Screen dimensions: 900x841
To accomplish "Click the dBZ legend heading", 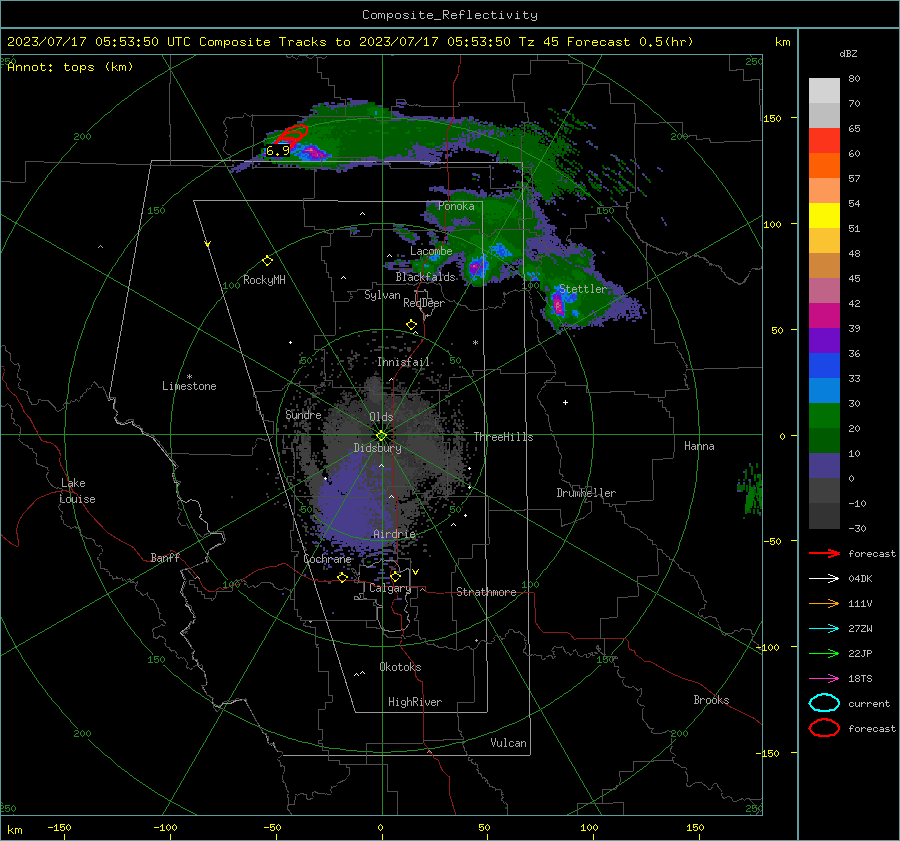I will point(848,53).
